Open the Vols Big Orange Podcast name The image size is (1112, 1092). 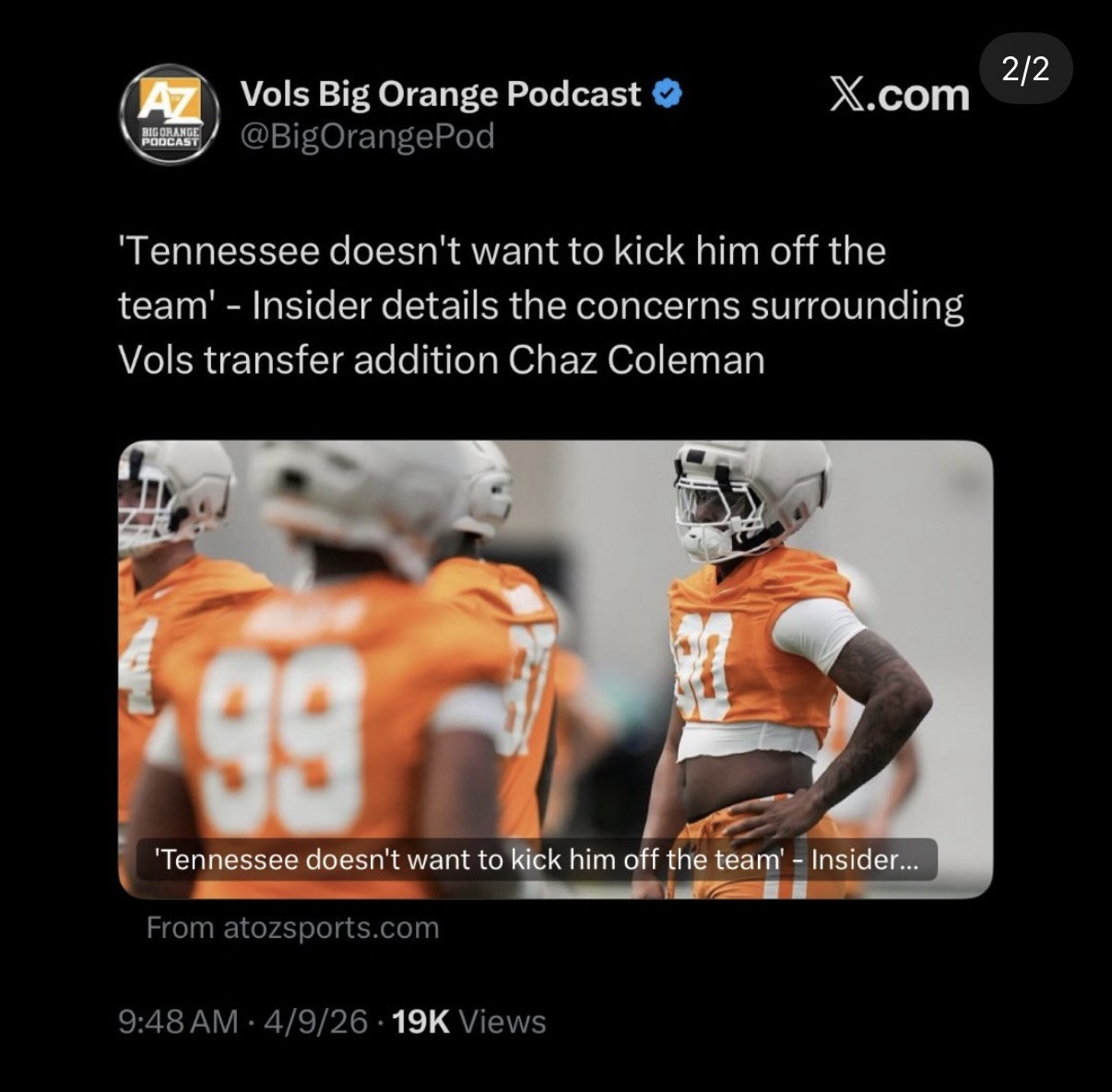click(440, 93)
